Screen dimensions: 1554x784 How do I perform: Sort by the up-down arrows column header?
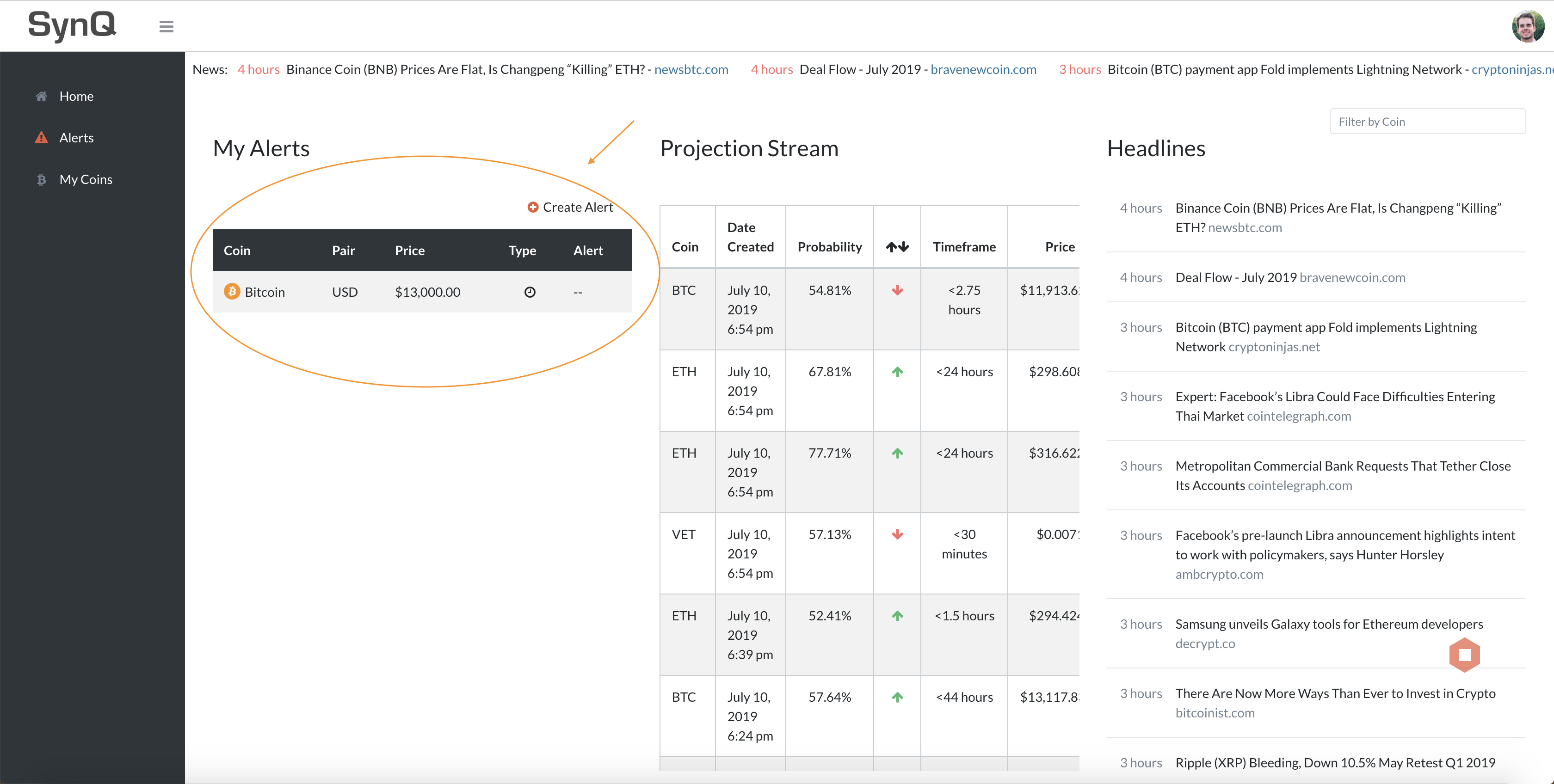(897, 247)
